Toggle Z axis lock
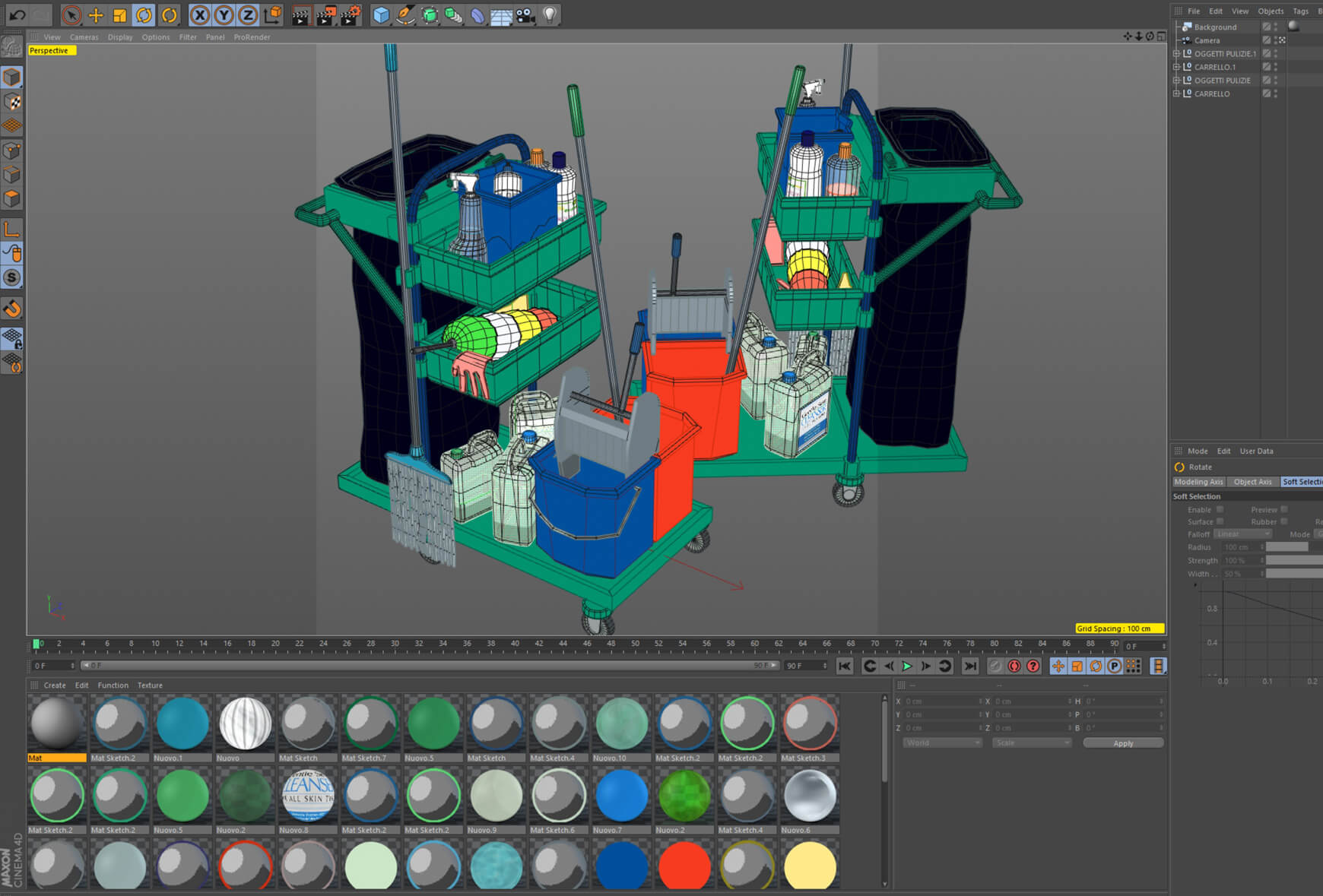 [x=248, y=14]
